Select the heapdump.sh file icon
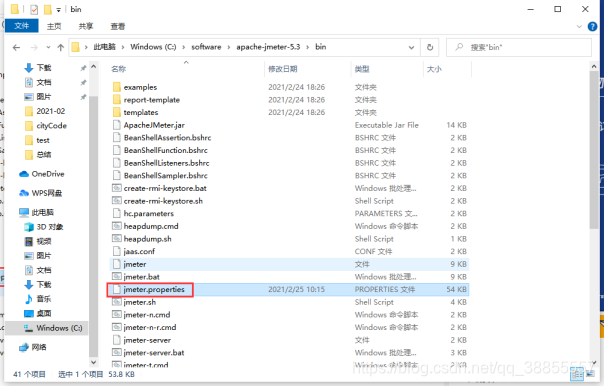The image size is (605, 386). click(x=117, y=239)
